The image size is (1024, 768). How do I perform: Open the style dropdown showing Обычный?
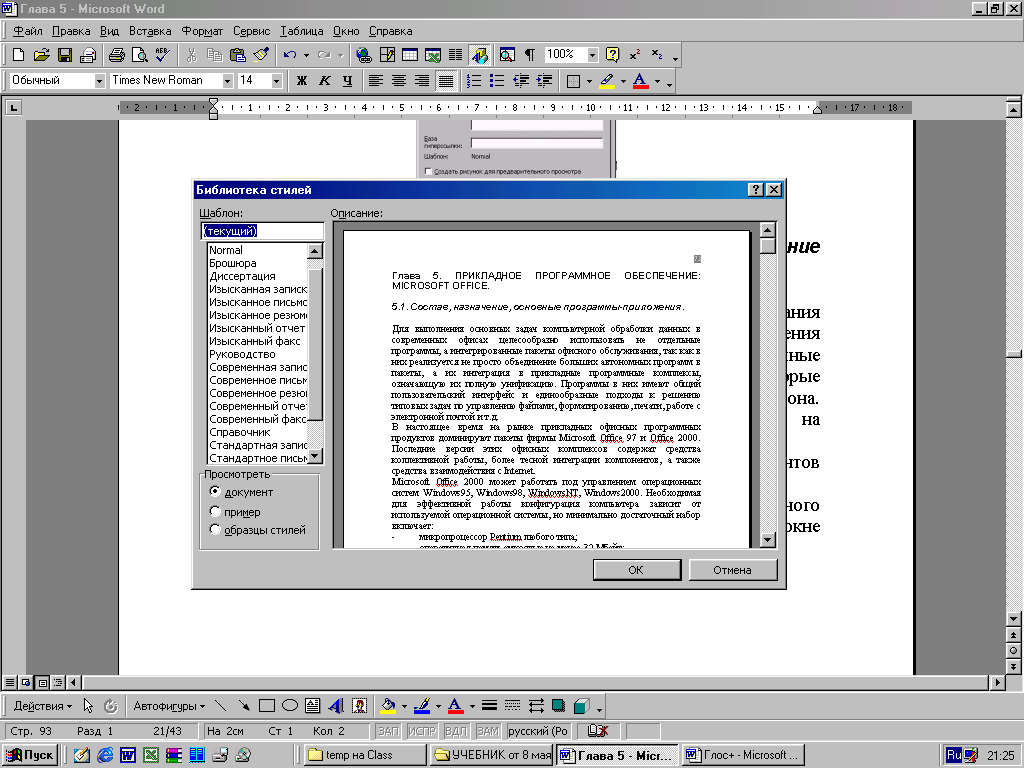99,80
